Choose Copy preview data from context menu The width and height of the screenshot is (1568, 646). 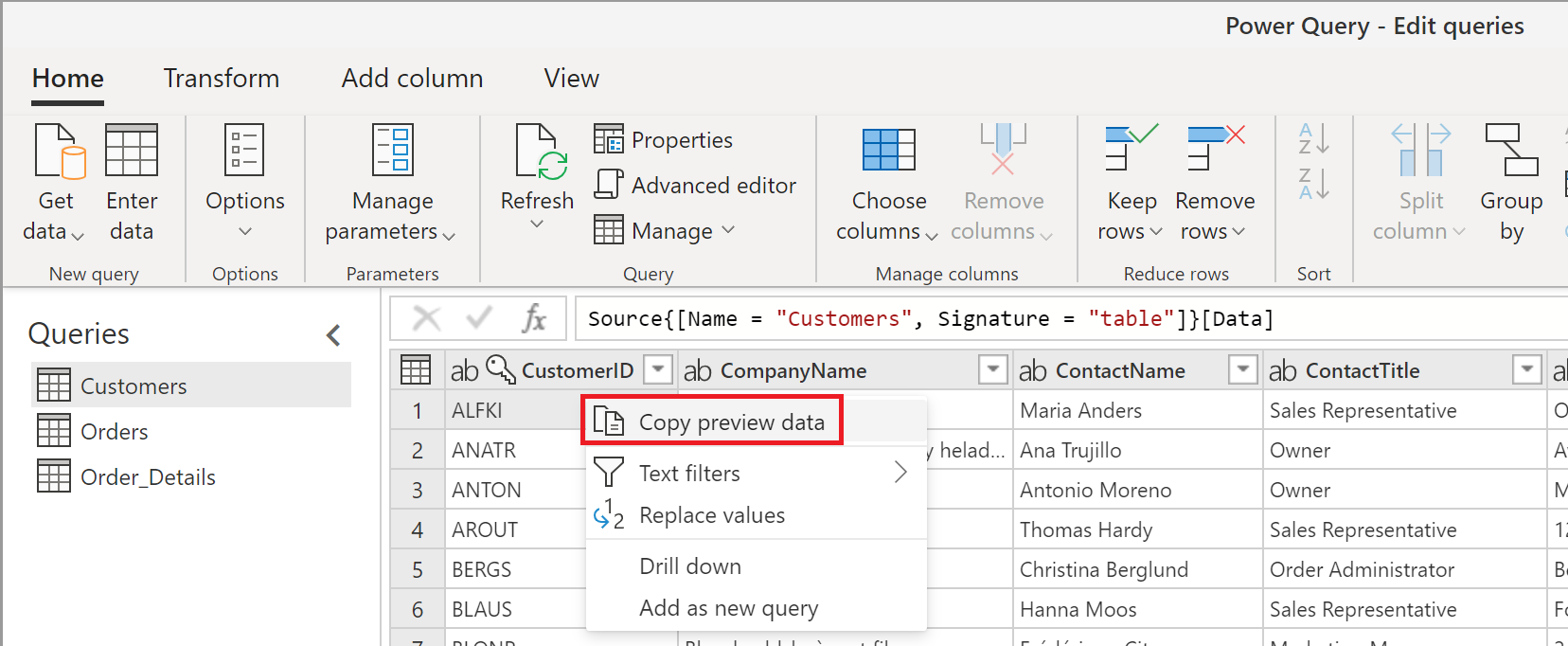tap(731, 422)
